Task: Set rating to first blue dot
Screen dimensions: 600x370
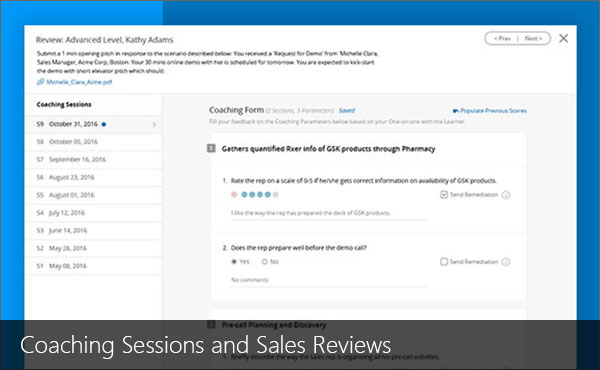Action: click(244, 194)
